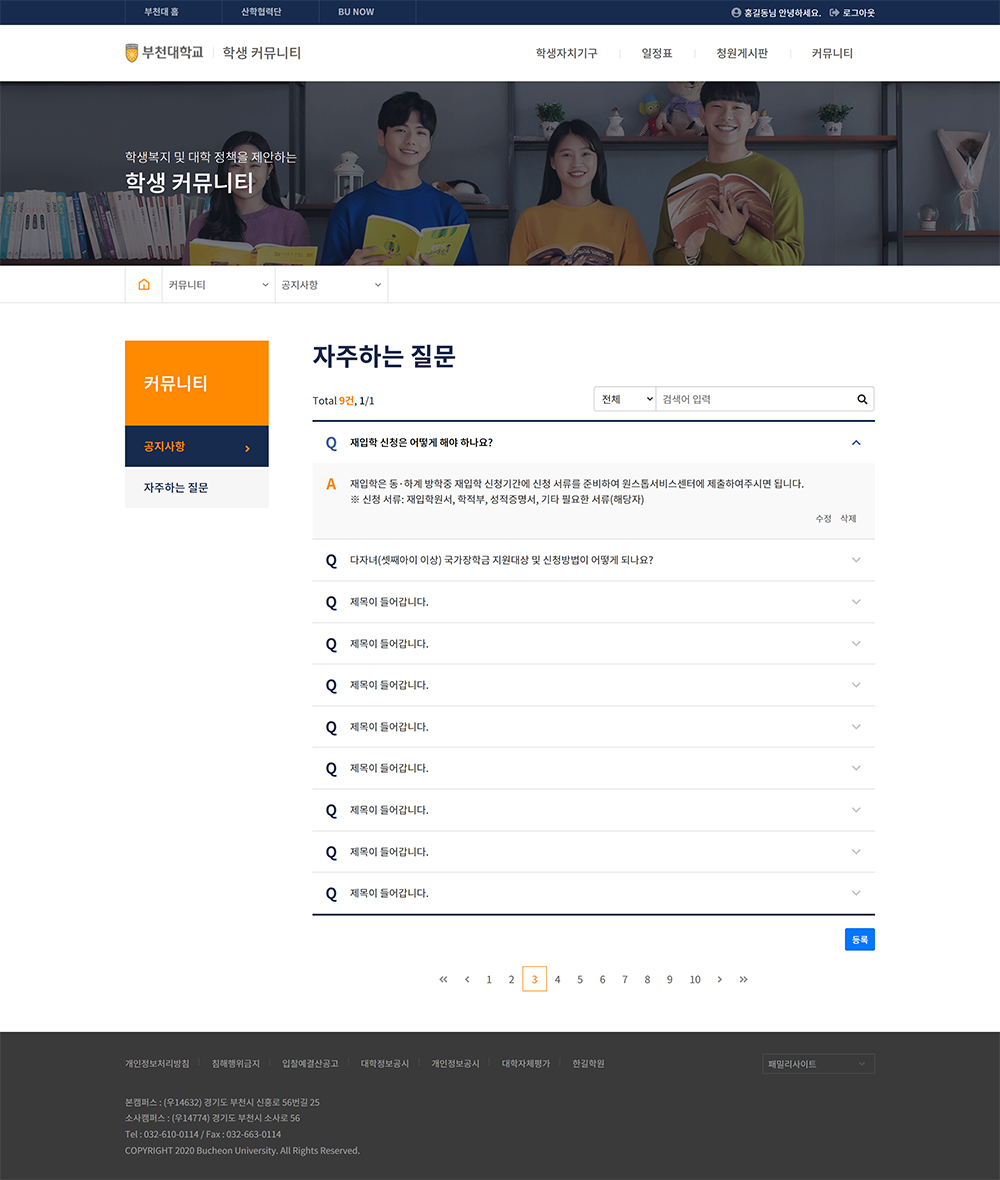This screenshot has width=1000, height=1180.
Task: Open the 학생자치기구 menu
Action: (567, 53)
